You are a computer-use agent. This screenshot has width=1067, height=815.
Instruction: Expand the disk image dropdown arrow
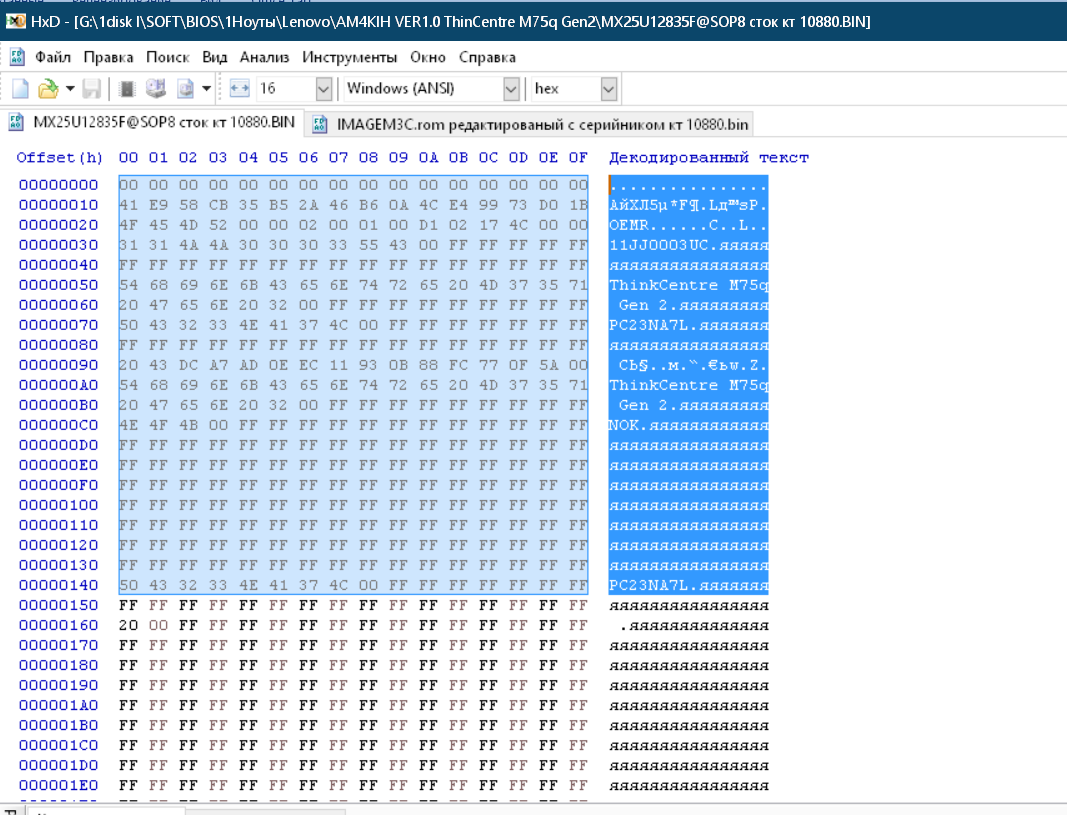[x=206, y=88]
